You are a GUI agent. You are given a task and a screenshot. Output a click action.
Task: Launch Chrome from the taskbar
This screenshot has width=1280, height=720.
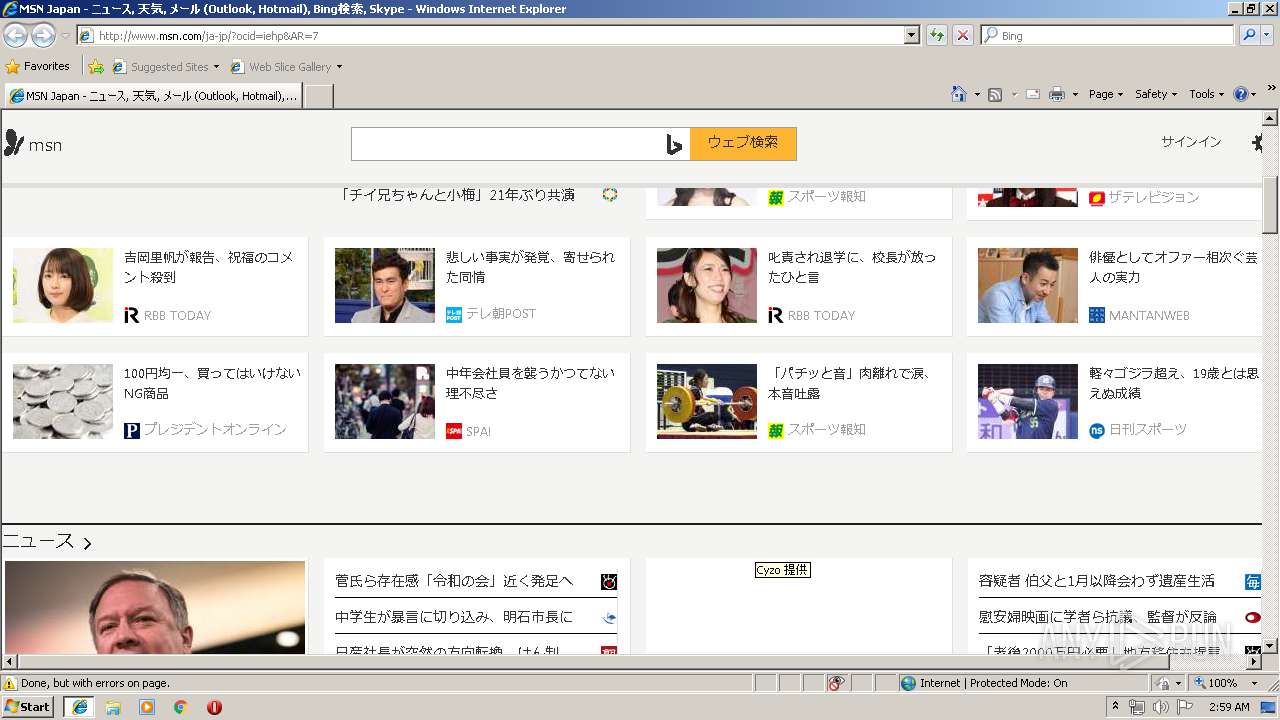click(180, 707)
